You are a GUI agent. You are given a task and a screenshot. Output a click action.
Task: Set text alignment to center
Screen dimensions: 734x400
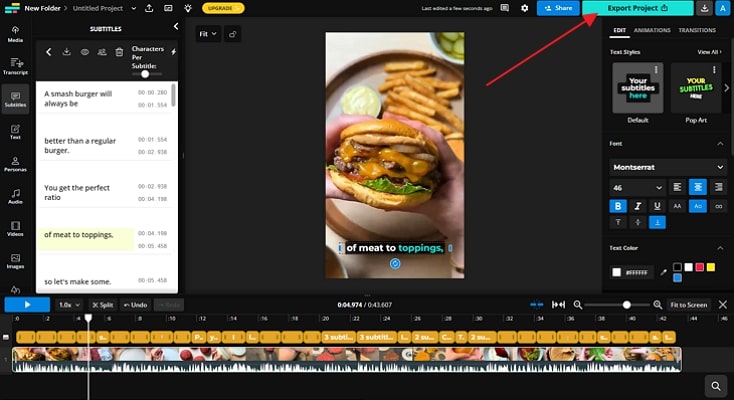click(697, 187)
